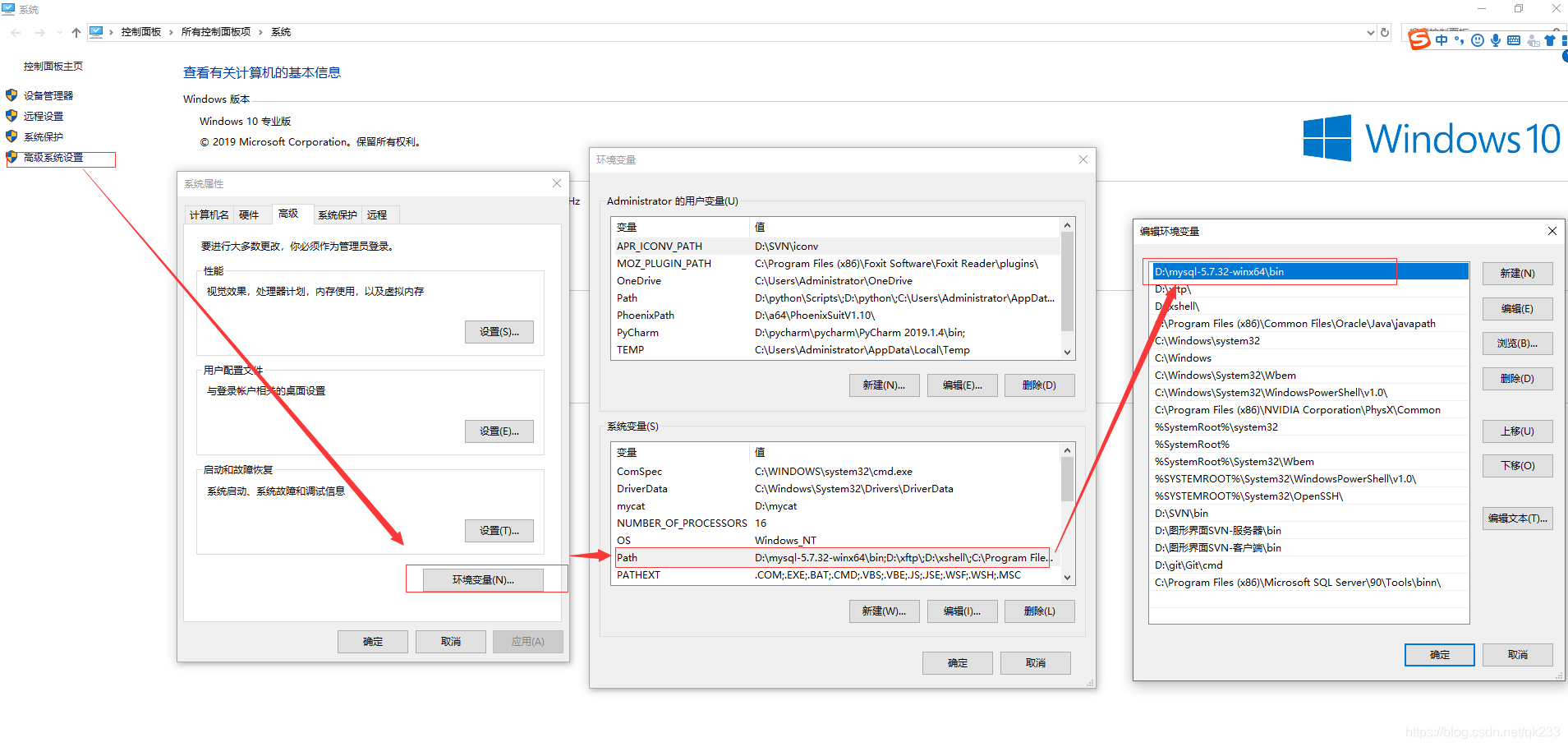This screenshot has width=1568, height=747.
Task: Click 删除(L) under system variables
Action: point(1040,611)
